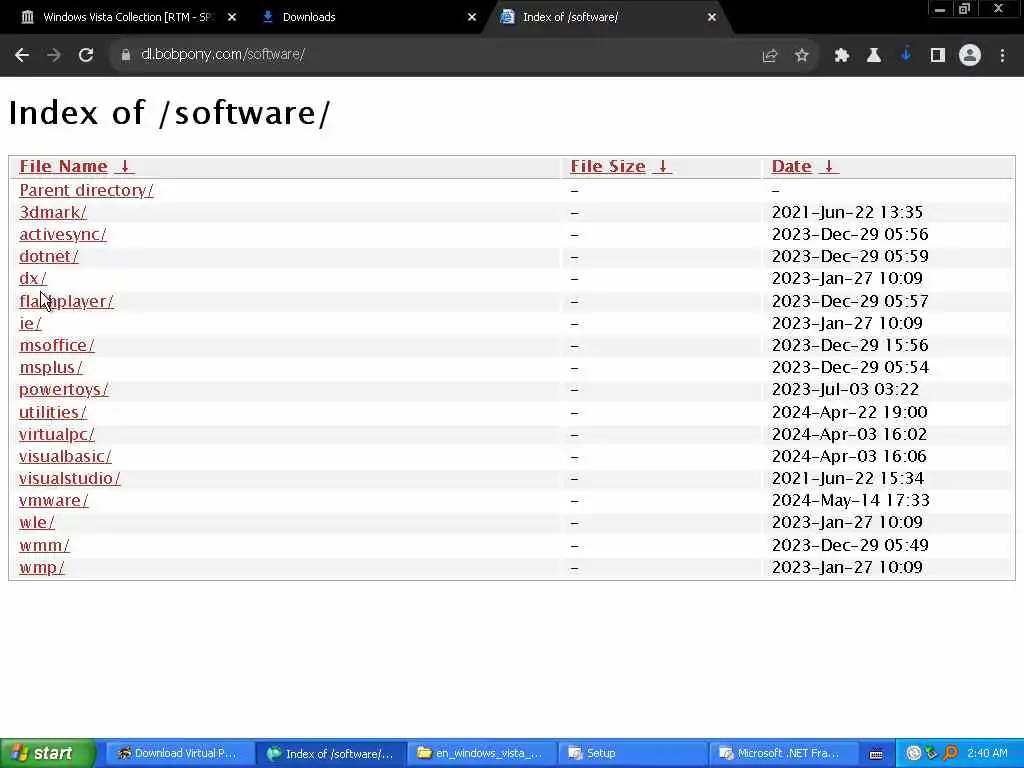This screenshot has height=768, width=1024.
Task: Click the date 2024-Apr-22 19:00
Action: (849, 412)
